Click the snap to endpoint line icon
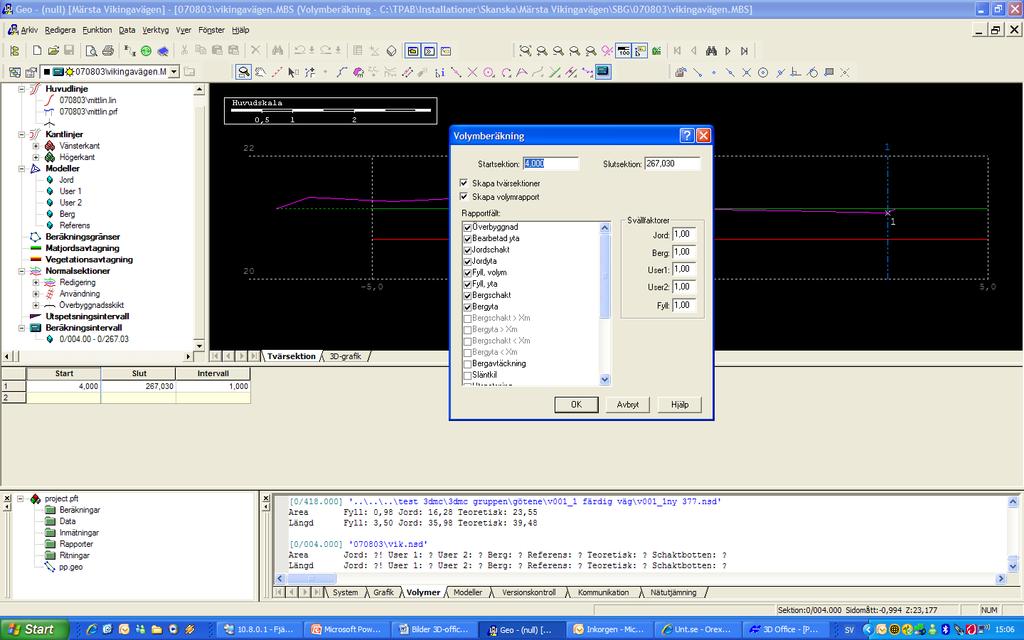This screenshot has height=640, width=1024. 697,72
